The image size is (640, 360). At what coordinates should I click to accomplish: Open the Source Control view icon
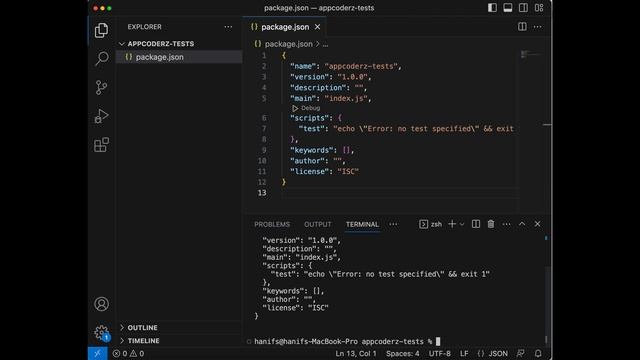[101, 87]
